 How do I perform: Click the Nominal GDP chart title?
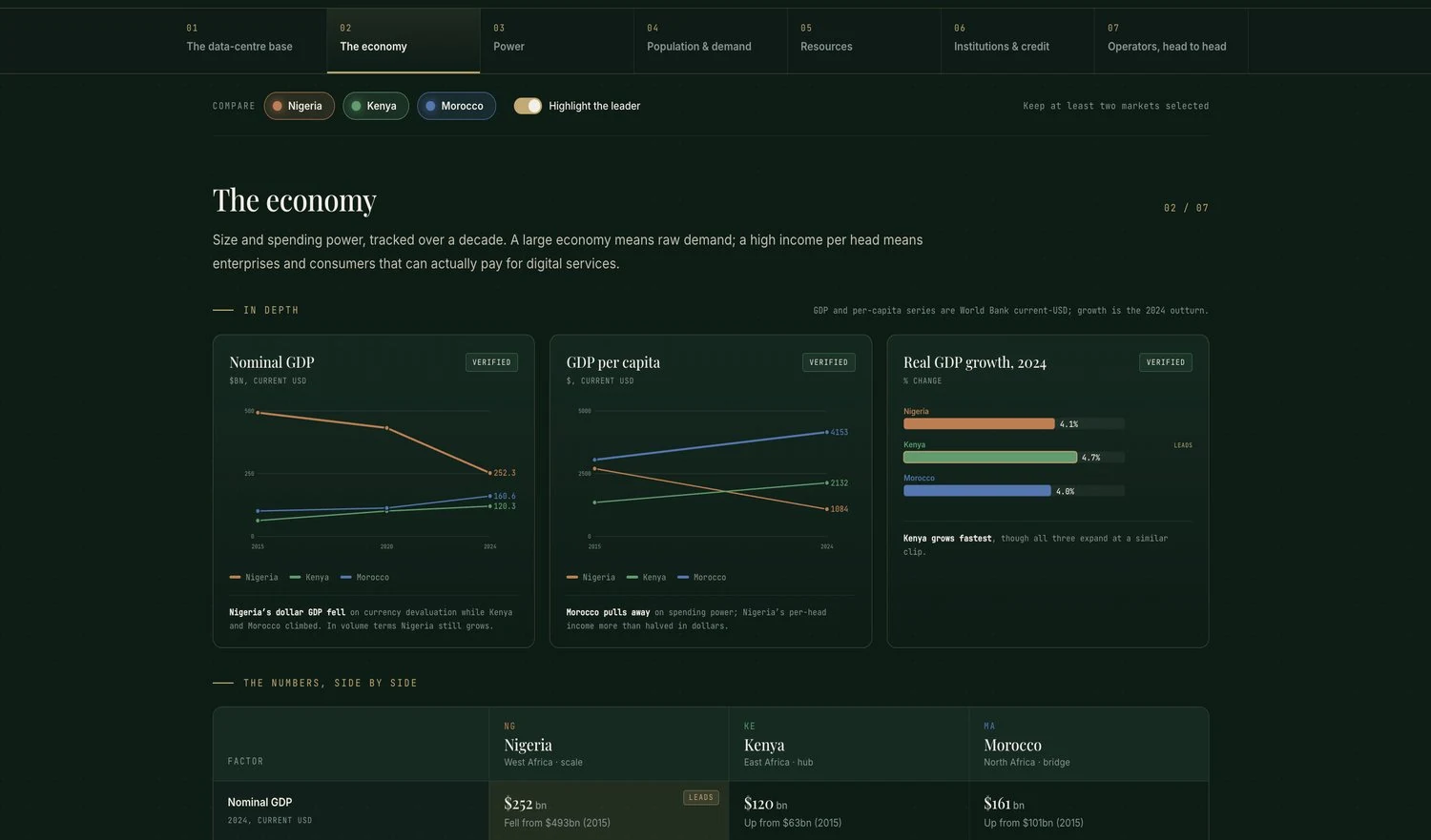tap(272, 362)
